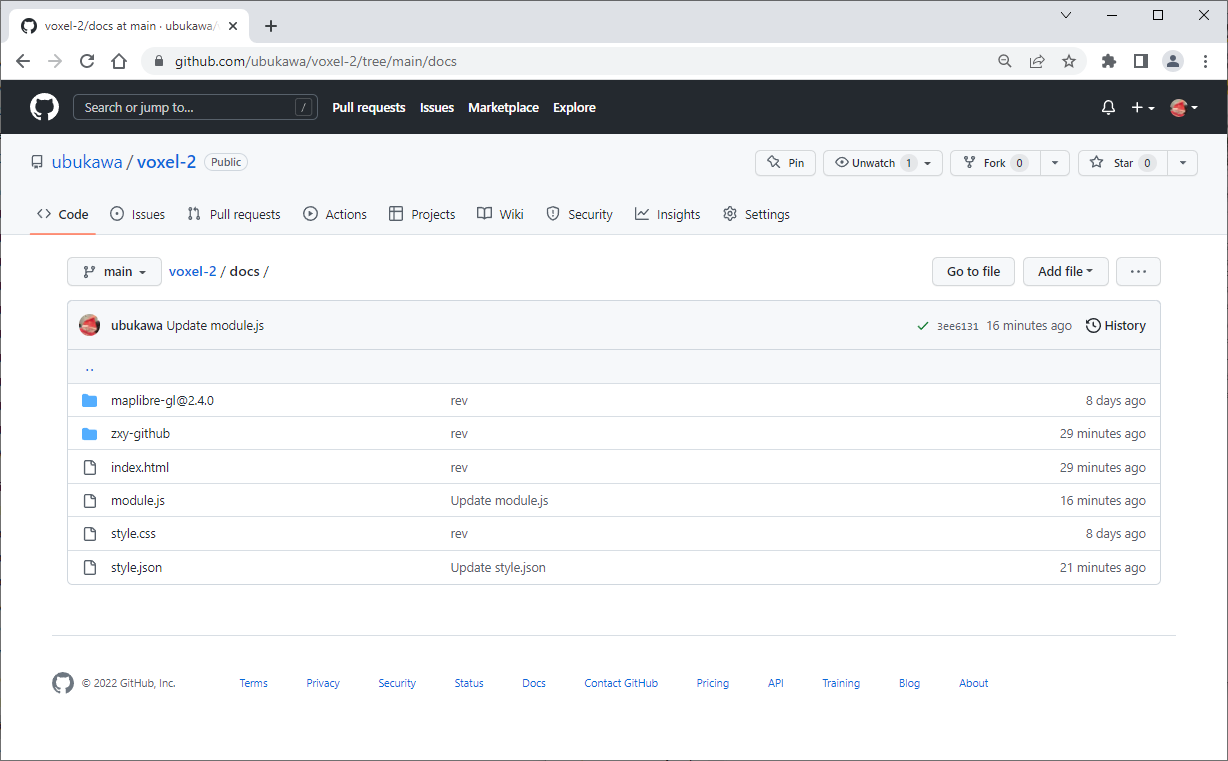The height and width of the screenshot is (761, 1228).
Task: Expand the star lists dropdown arrow
Action: 1183,163
